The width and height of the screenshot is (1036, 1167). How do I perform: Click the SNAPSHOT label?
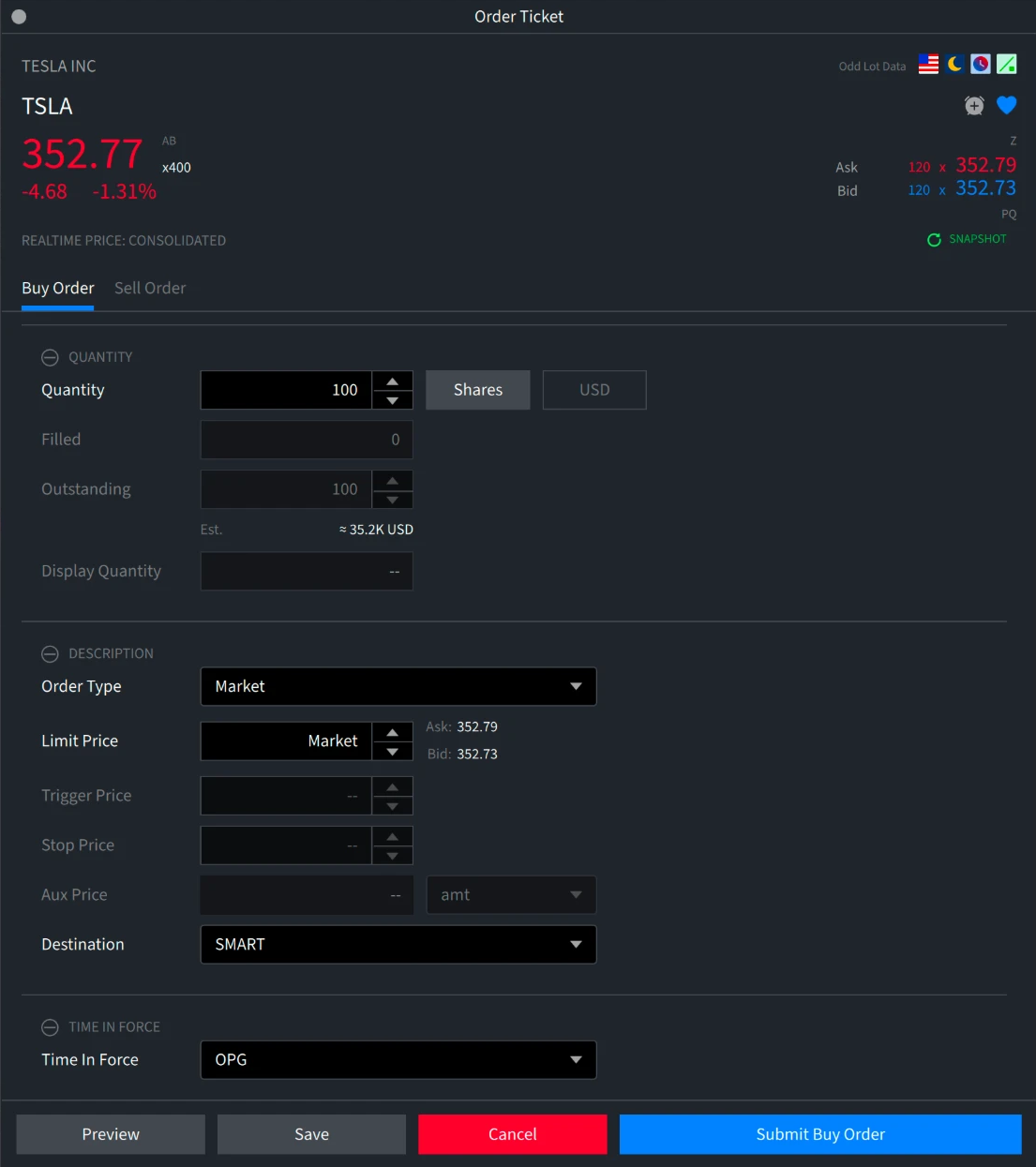(x=978, y=239)
